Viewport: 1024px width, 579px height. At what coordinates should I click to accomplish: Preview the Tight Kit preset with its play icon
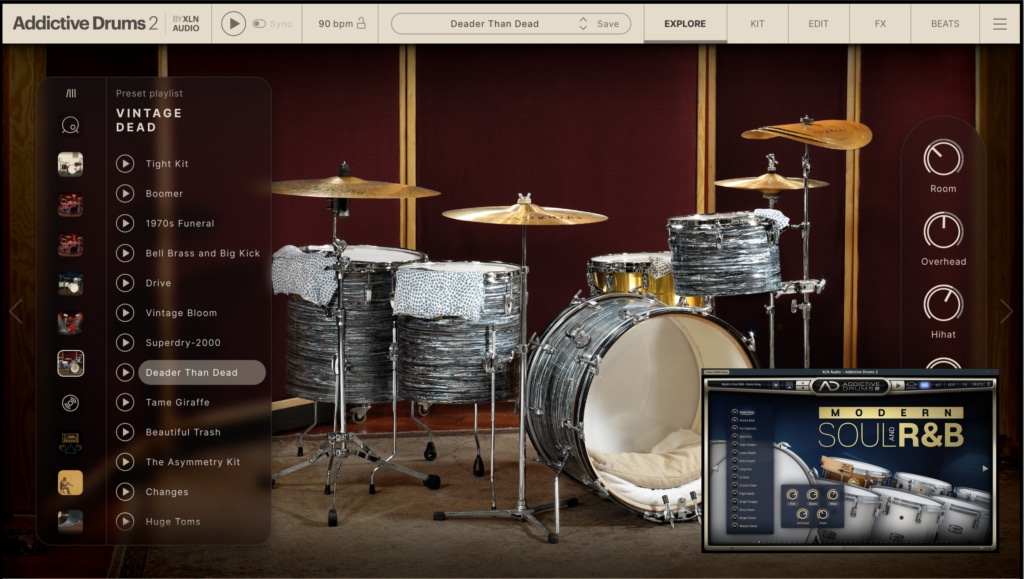coord(125,163)
